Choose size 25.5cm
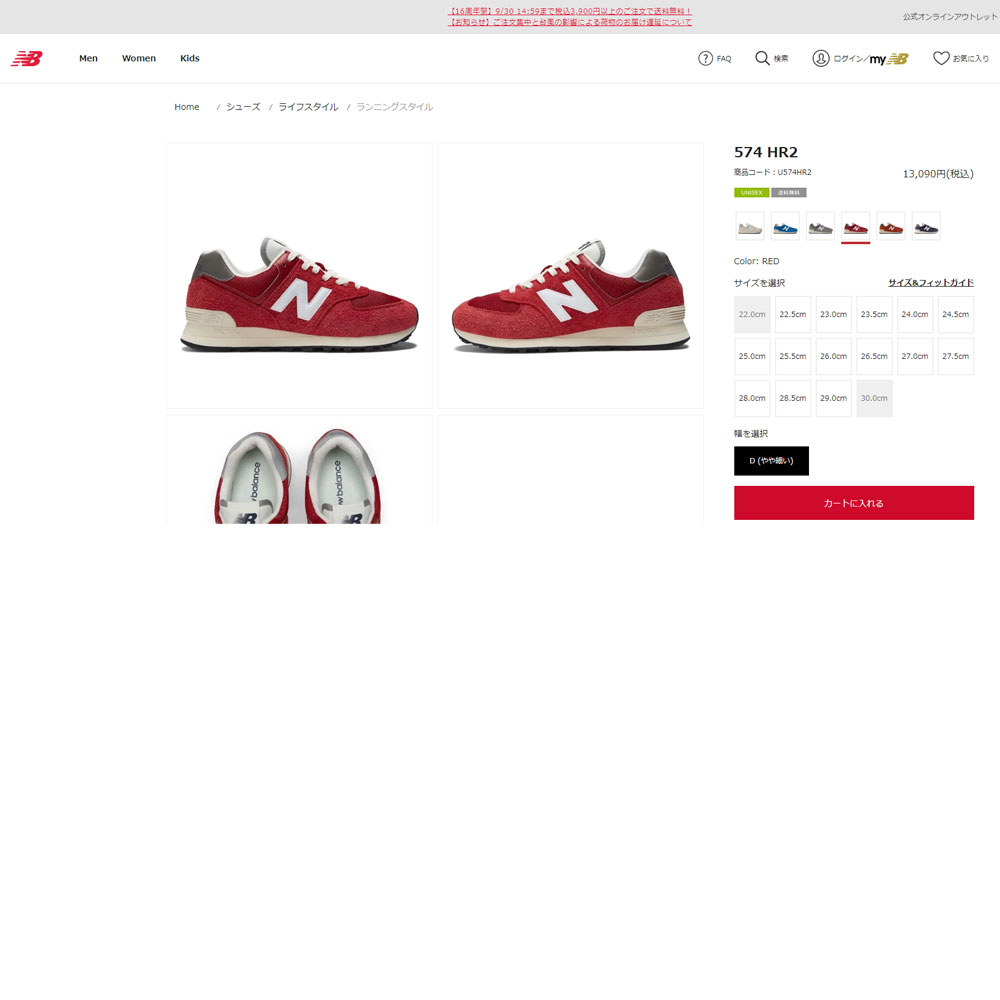Image resolution: width=1000 pixels, height=1000 pixels. pos(793,357)
